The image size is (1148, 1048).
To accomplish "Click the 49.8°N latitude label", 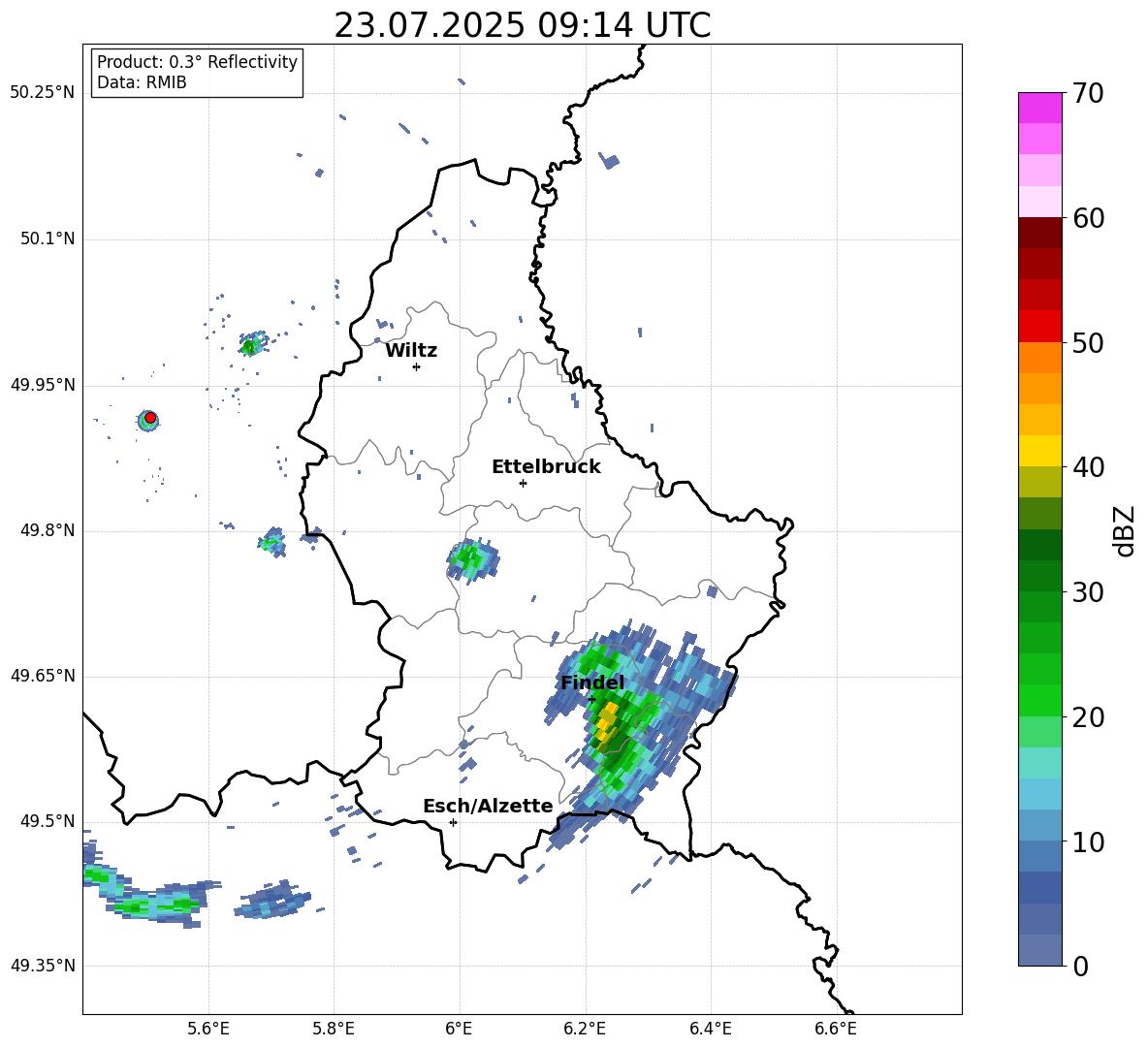I will (48, 530).
